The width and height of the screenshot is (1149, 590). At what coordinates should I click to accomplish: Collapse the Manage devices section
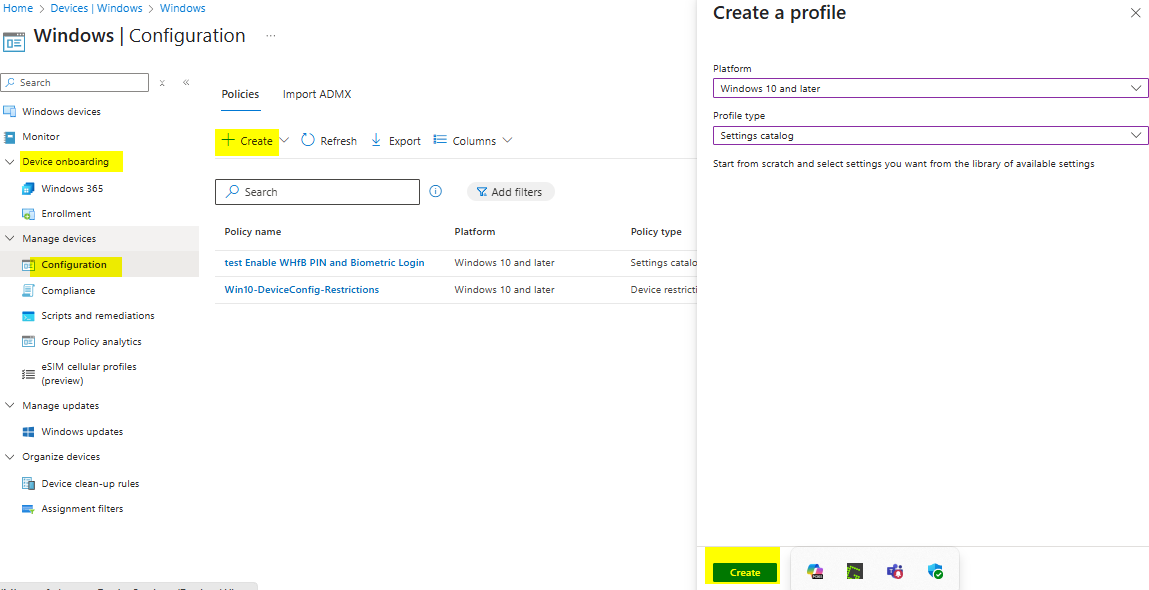[x=10, y=239]
